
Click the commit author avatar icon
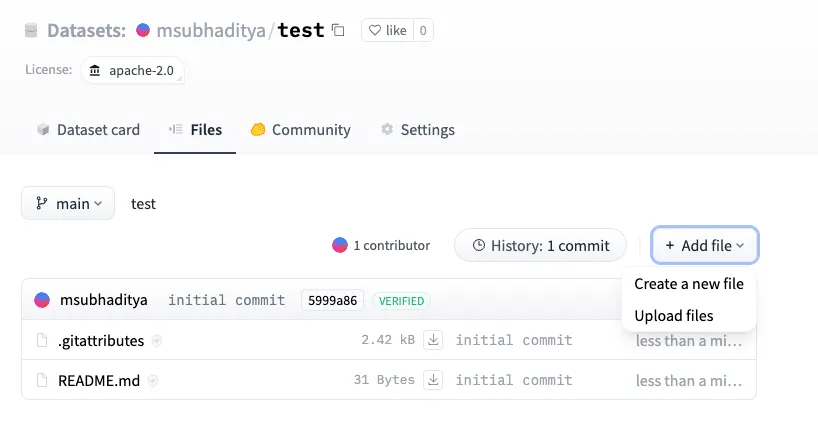tap(42, 300)
